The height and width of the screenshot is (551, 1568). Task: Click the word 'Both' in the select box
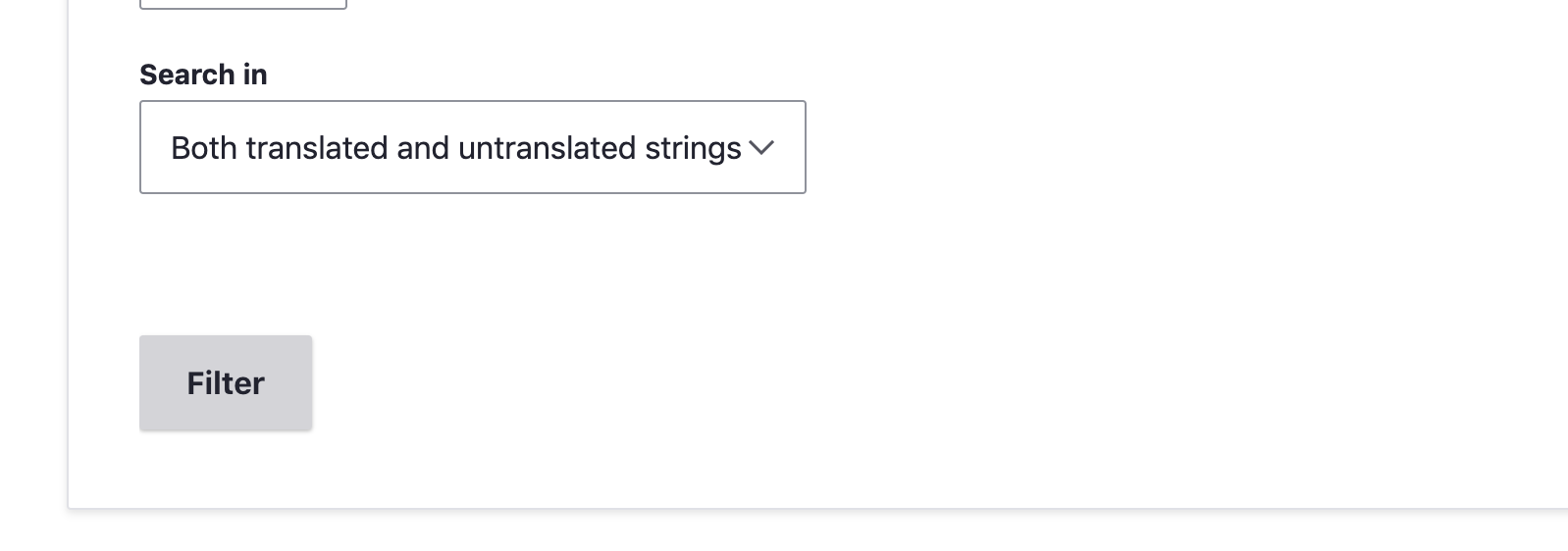pos(204,148)
